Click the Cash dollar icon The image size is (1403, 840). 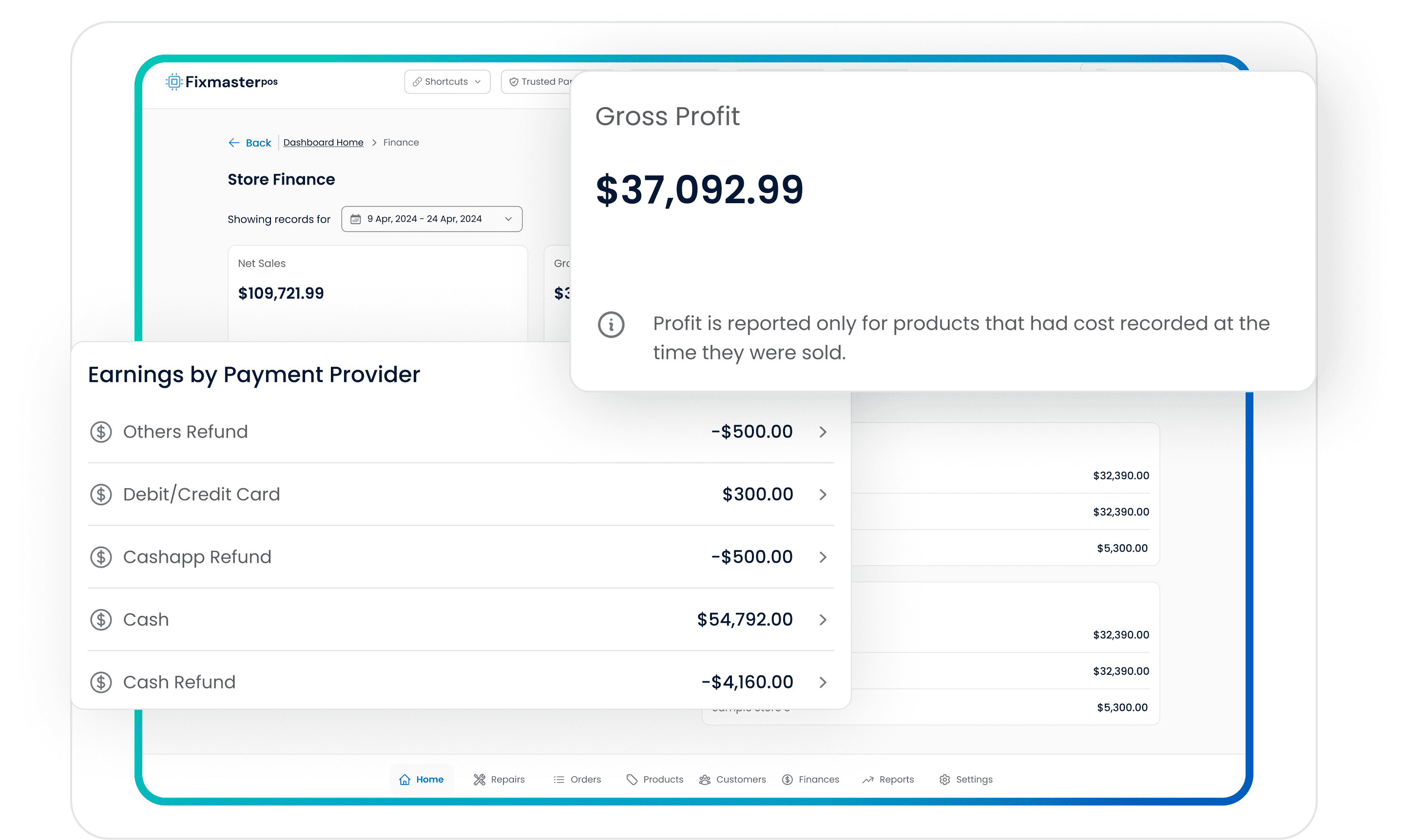tap(101, 620)
